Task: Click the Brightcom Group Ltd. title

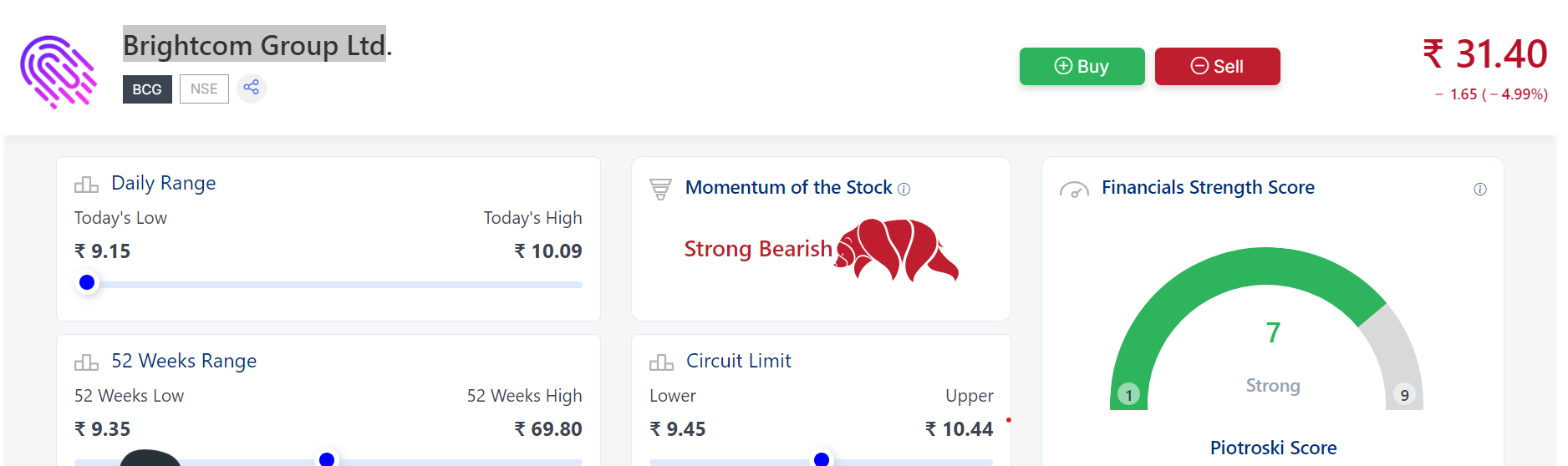Action: [x=257, y=45]
